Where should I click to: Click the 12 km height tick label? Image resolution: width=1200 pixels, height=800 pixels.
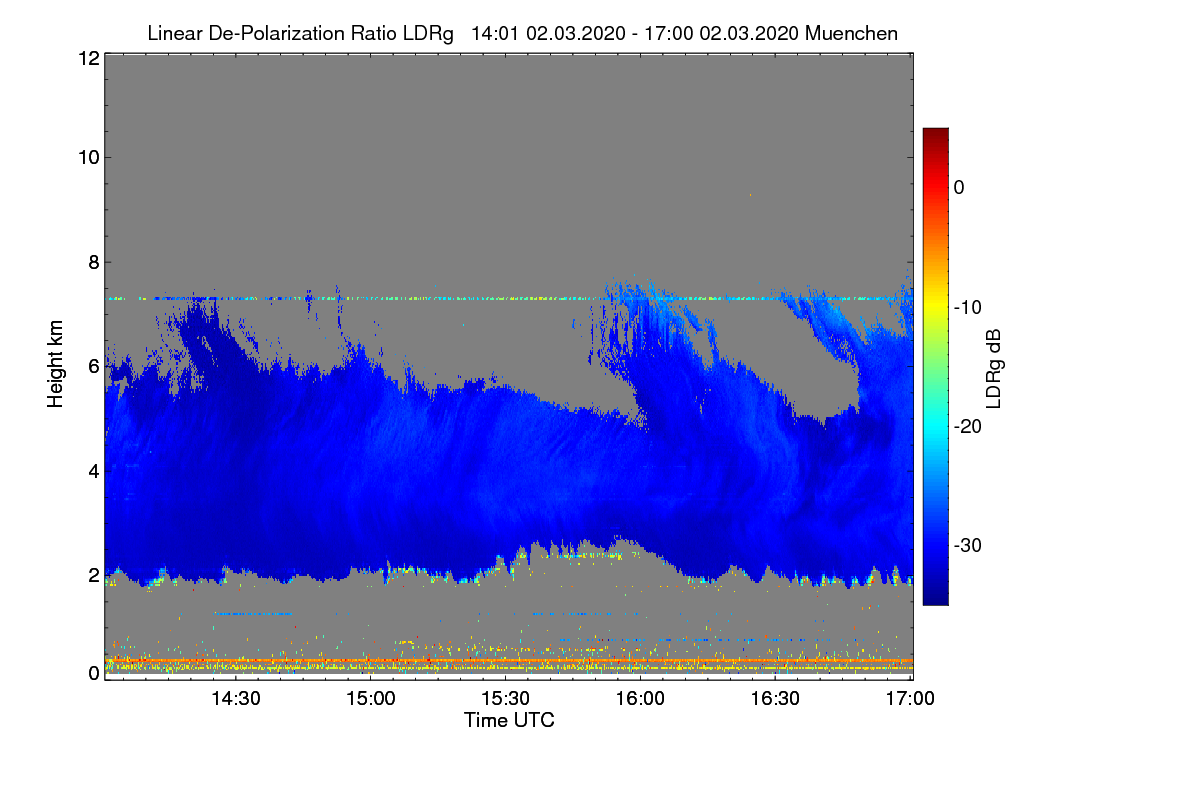[x=87, y=58]
